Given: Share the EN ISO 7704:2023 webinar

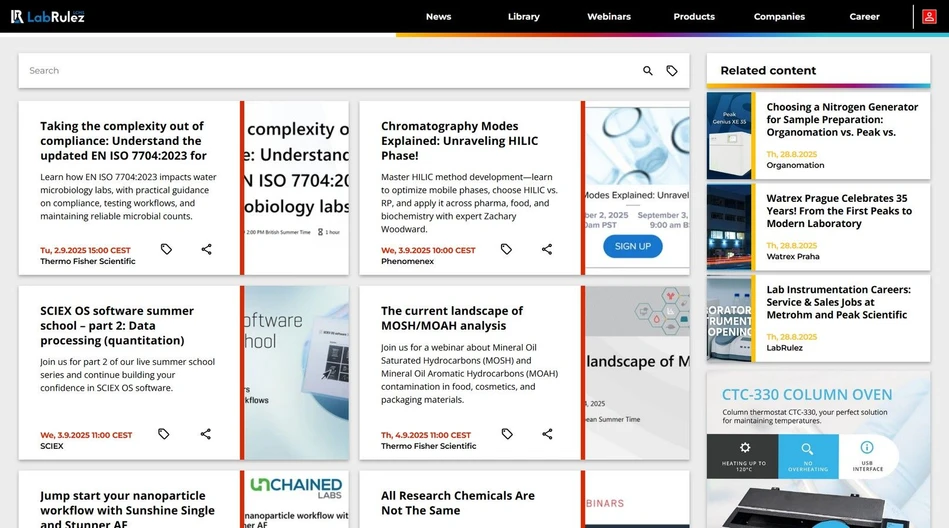Looking at the screenshot, I should pos(206,249).
